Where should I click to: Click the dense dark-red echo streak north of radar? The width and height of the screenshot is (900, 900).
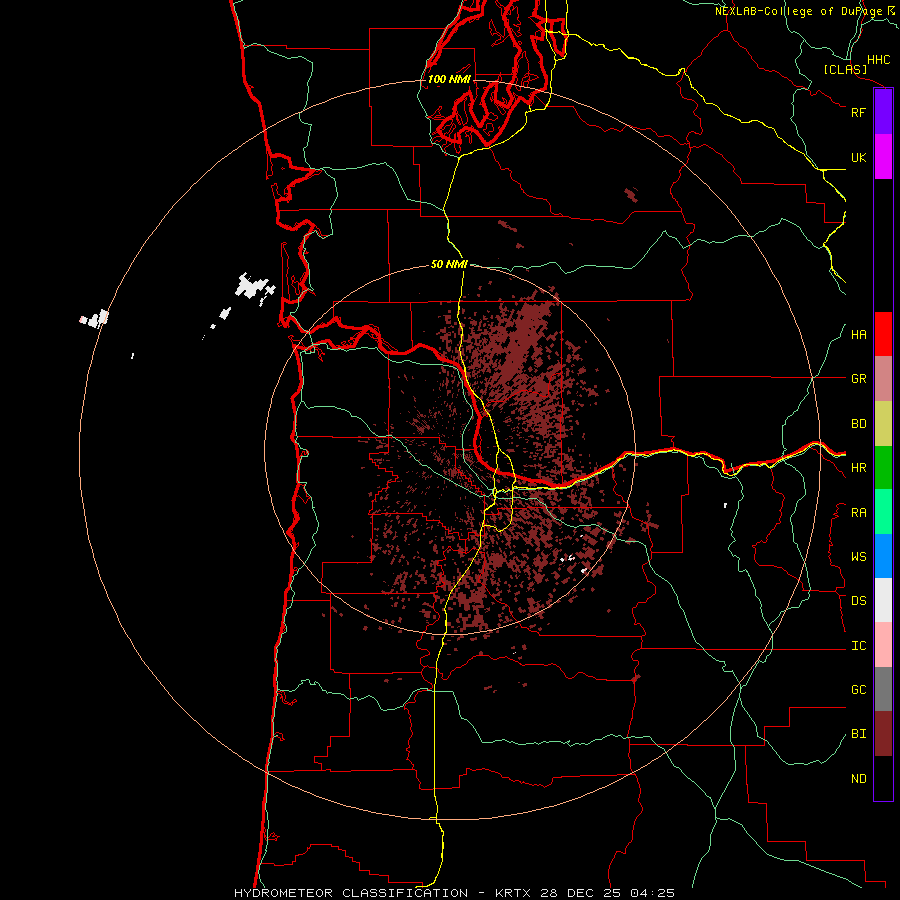coord(521,342)
